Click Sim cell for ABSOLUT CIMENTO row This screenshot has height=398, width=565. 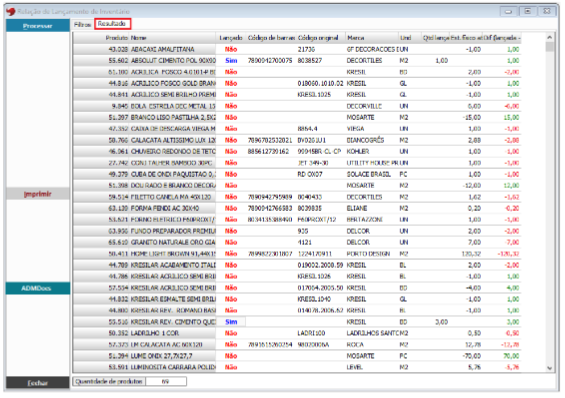231,61
